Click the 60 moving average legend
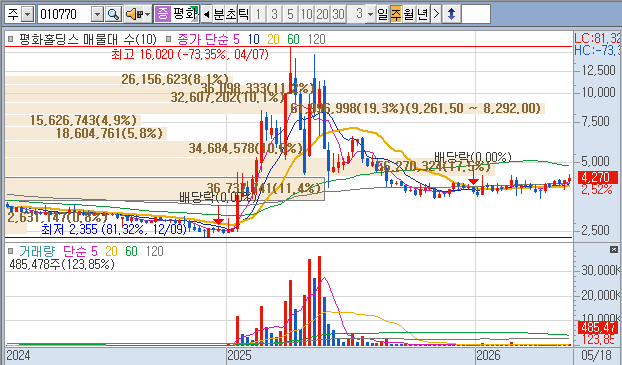The image size is (622, 365). click(x=293, y=39)
